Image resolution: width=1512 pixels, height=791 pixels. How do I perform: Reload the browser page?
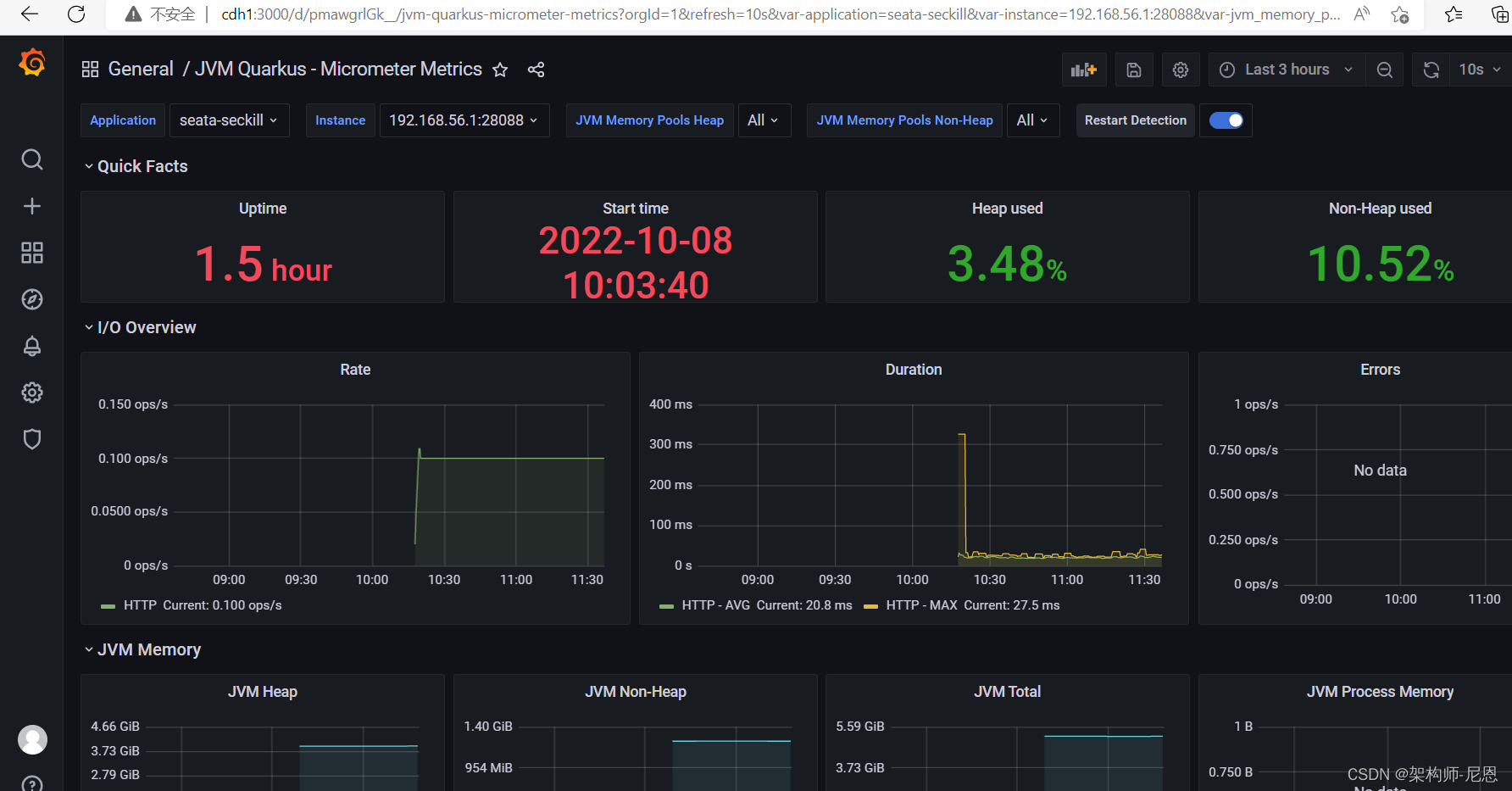point(76,14)
